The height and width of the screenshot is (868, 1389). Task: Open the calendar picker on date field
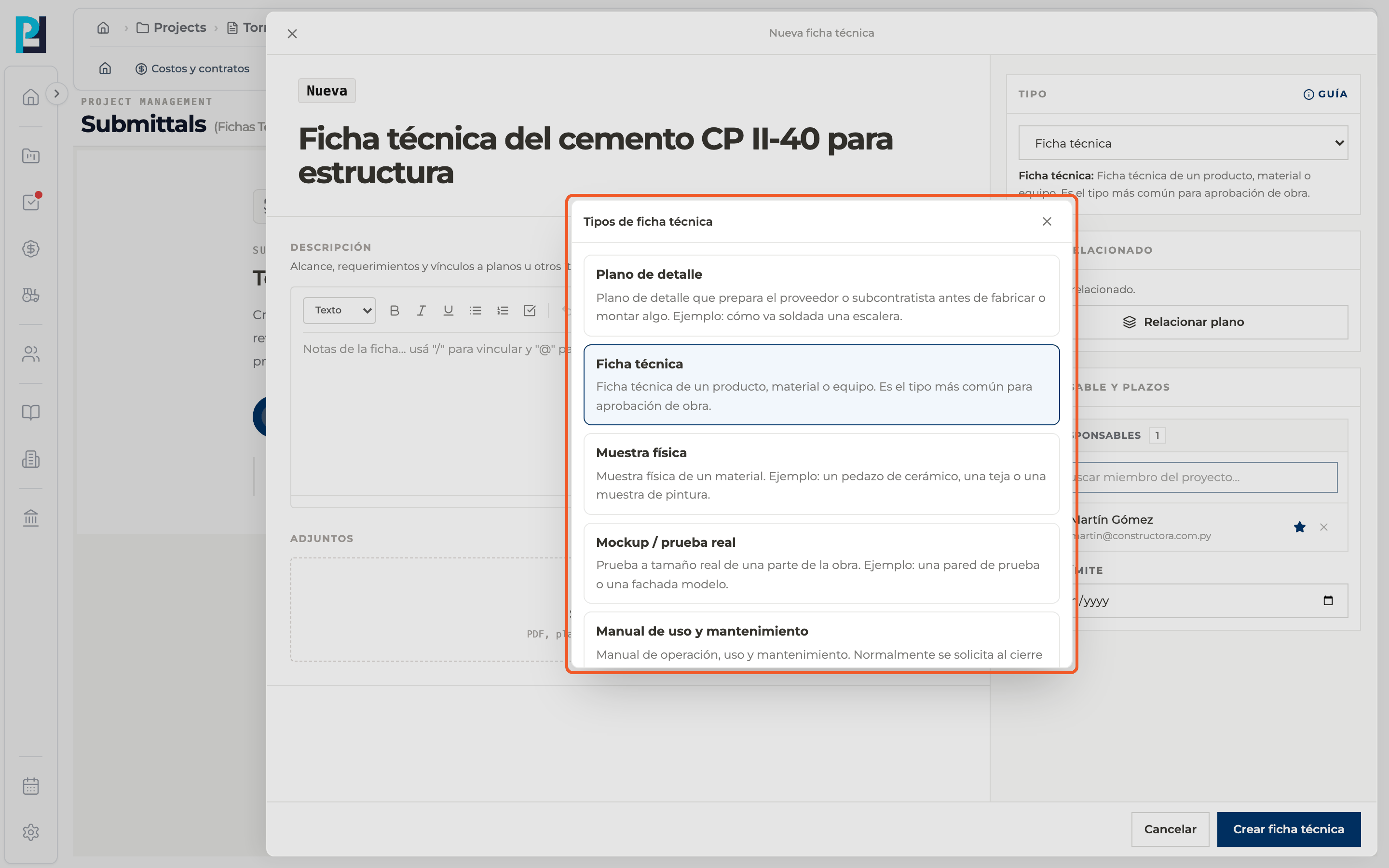click(1328, 600)
